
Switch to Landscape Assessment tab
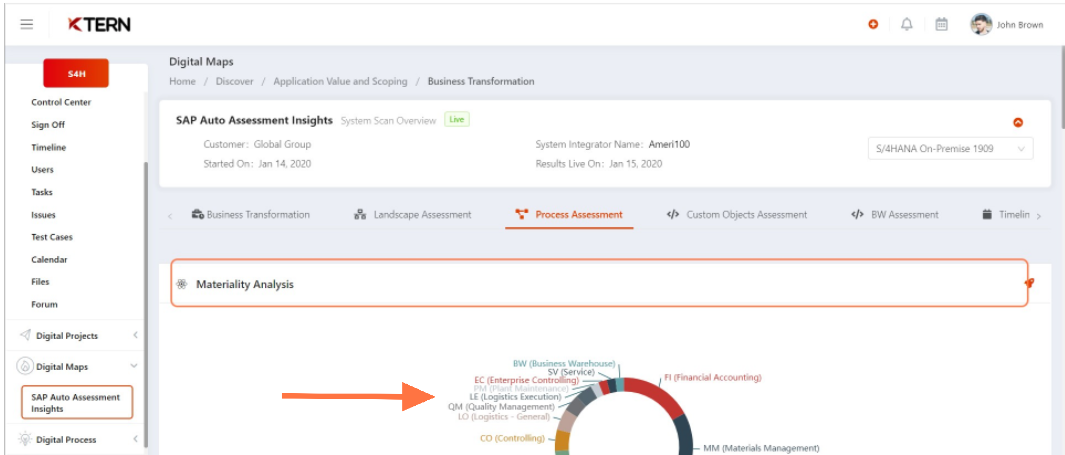click(x=413, y=215)
